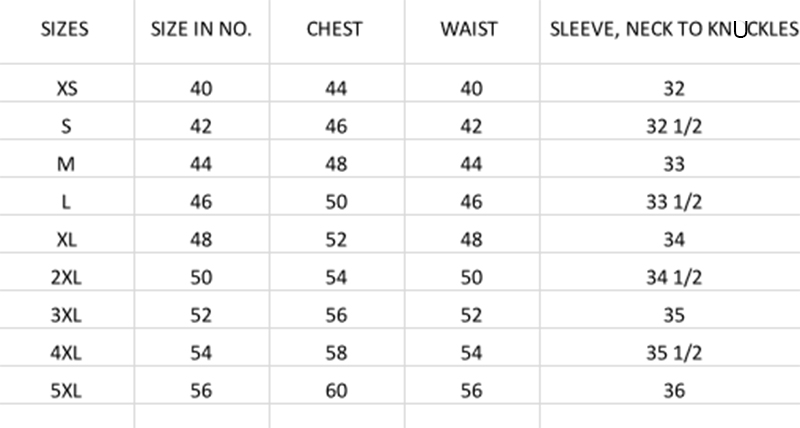Click the sleeve value 32 1/2
The image size is (800, 428).
(673, 127)
